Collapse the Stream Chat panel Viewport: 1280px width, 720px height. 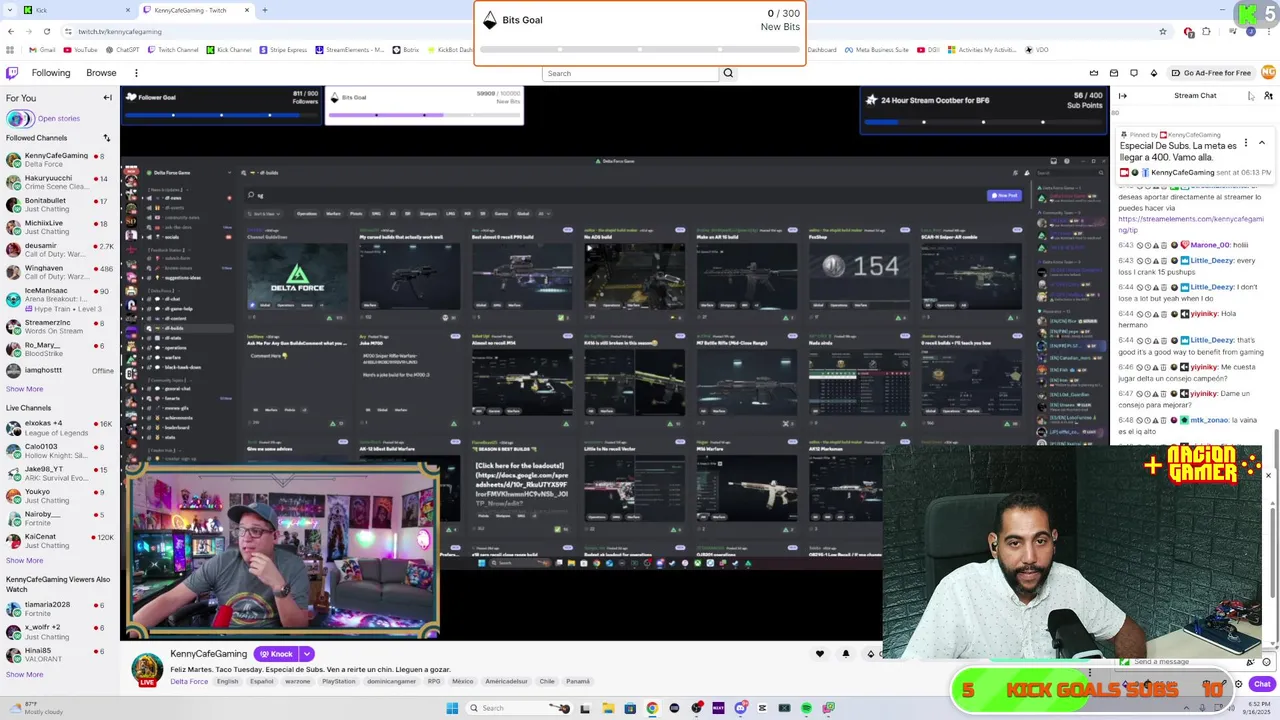point(1122,96)
